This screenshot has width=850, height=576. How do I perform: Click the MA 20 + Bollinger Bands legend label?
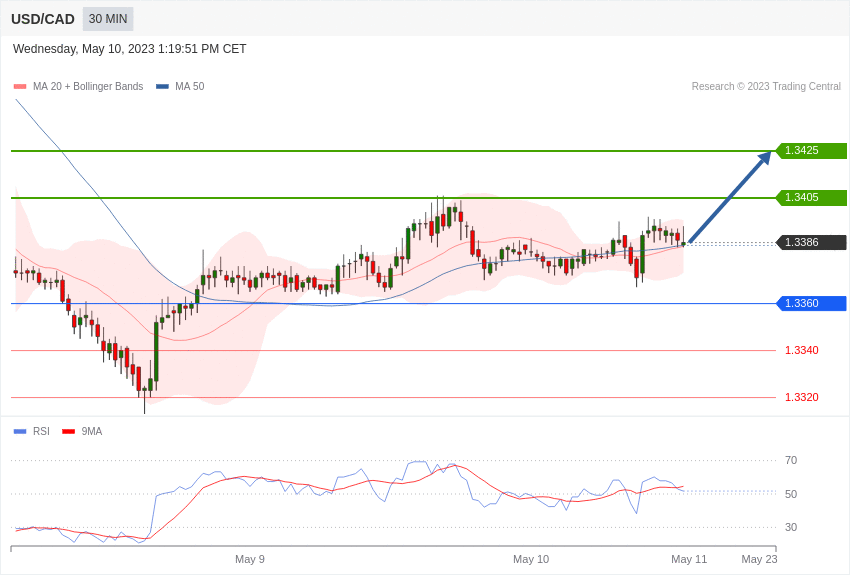coord(88,87)
